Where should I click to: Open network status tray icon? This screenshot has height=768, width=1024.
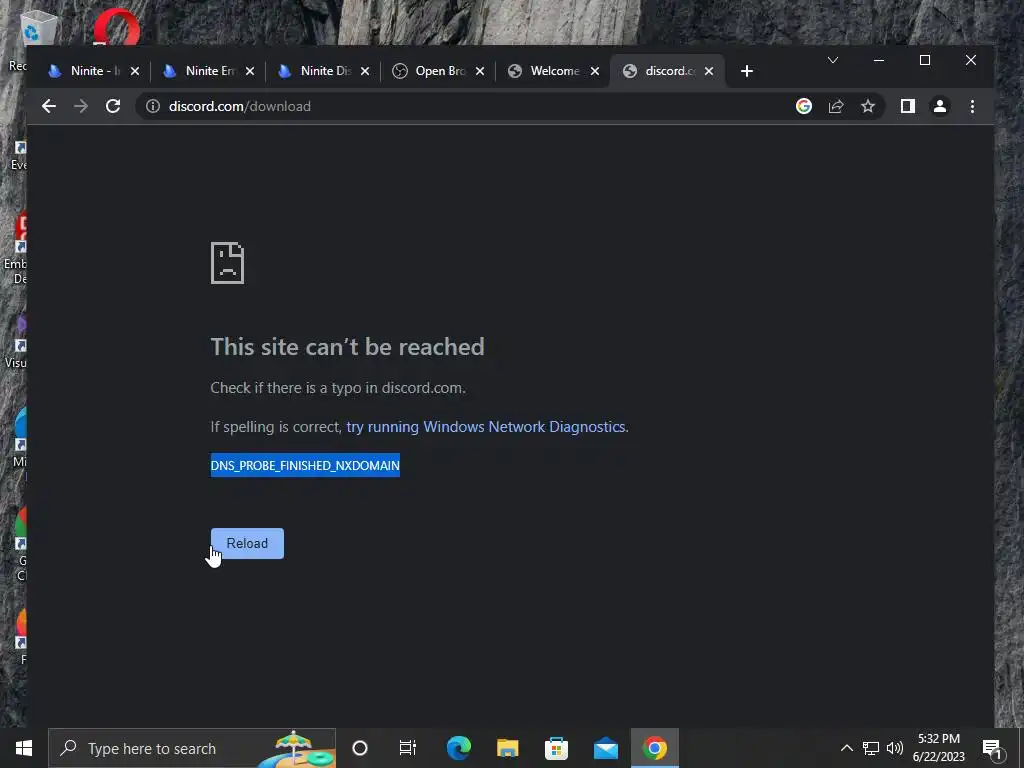[871, 748]
